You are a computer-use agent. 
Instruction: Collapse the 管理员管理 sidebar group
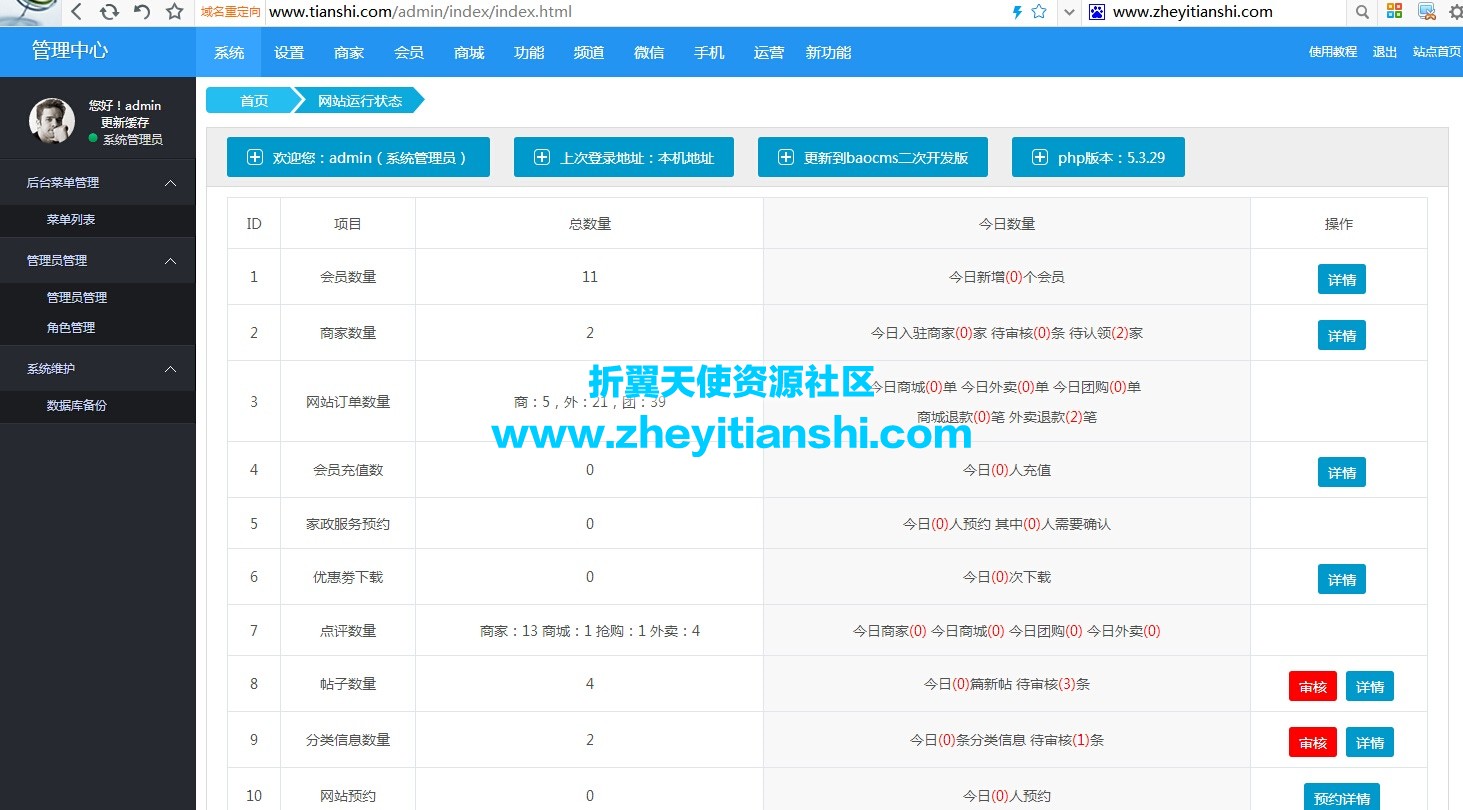(170, 259)
